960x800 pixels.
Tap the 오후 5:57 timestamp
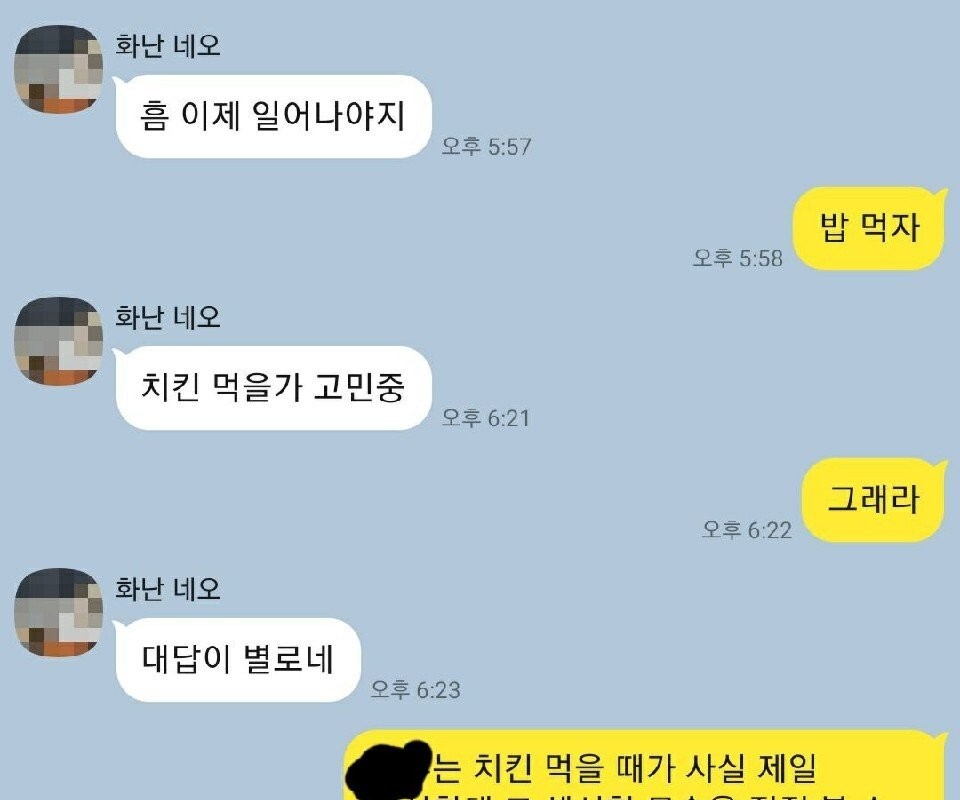tap(487, 147)
